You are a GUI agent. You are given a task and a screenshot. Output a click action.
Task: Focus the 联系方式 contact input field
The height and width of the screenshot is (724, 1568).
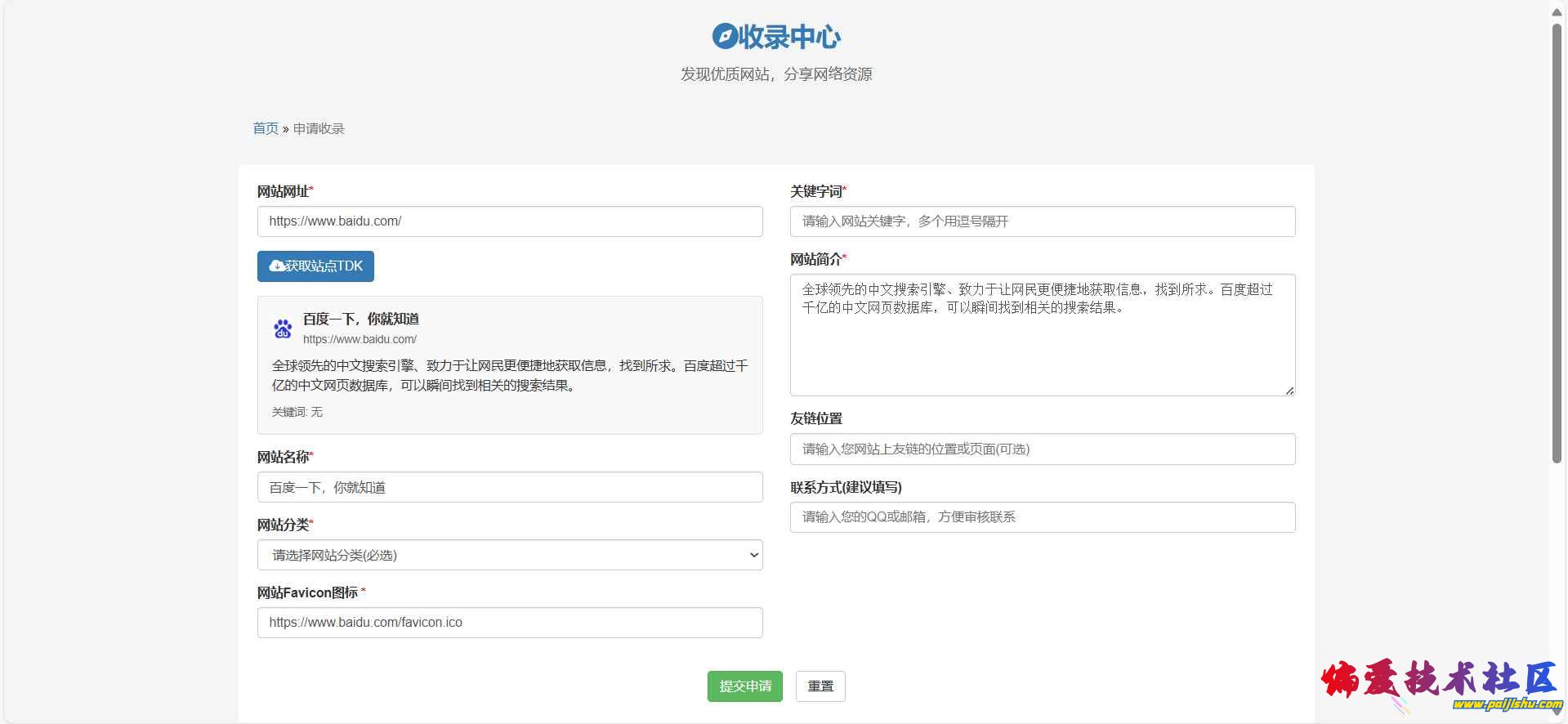point(1042,517)
